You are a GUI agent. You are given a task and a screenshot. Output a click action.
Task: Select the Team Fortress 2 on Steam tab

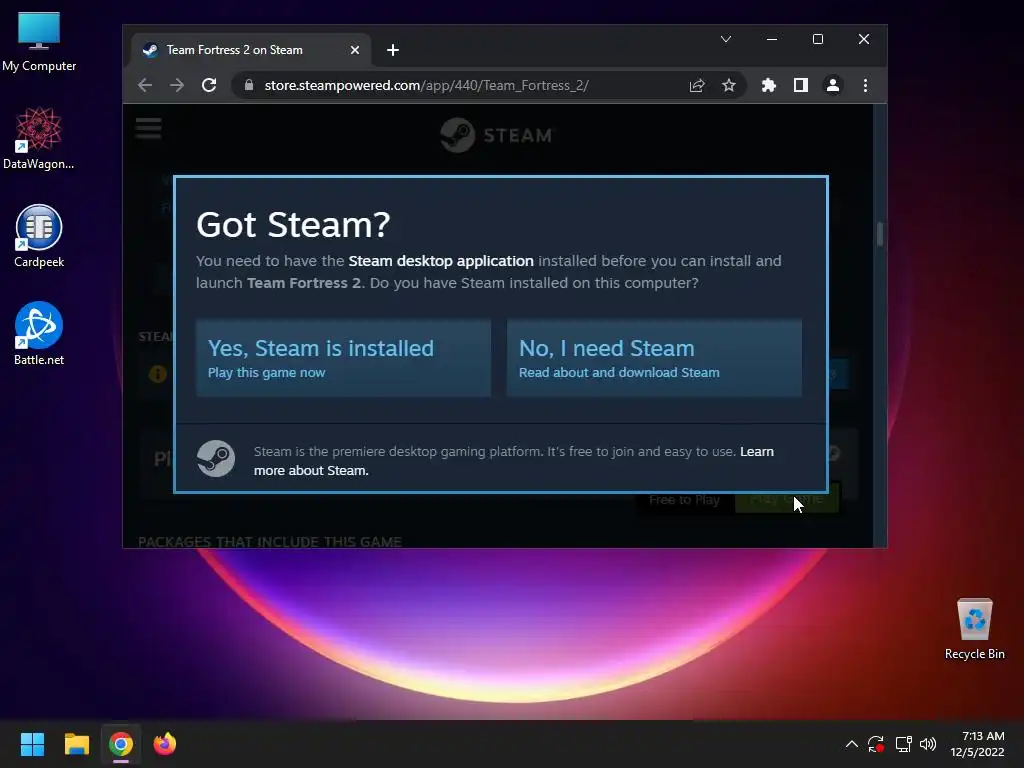(x=251, y=50)
